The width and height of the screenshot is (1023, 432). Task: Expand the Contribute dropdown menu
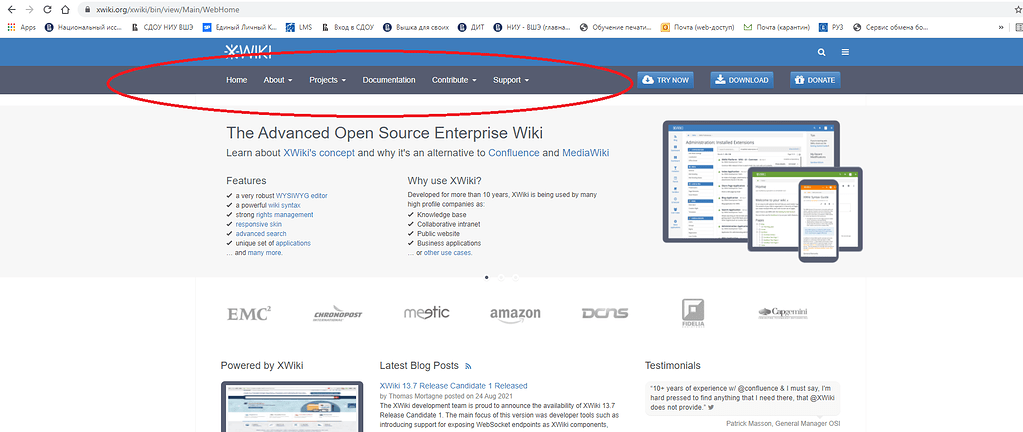454,80
